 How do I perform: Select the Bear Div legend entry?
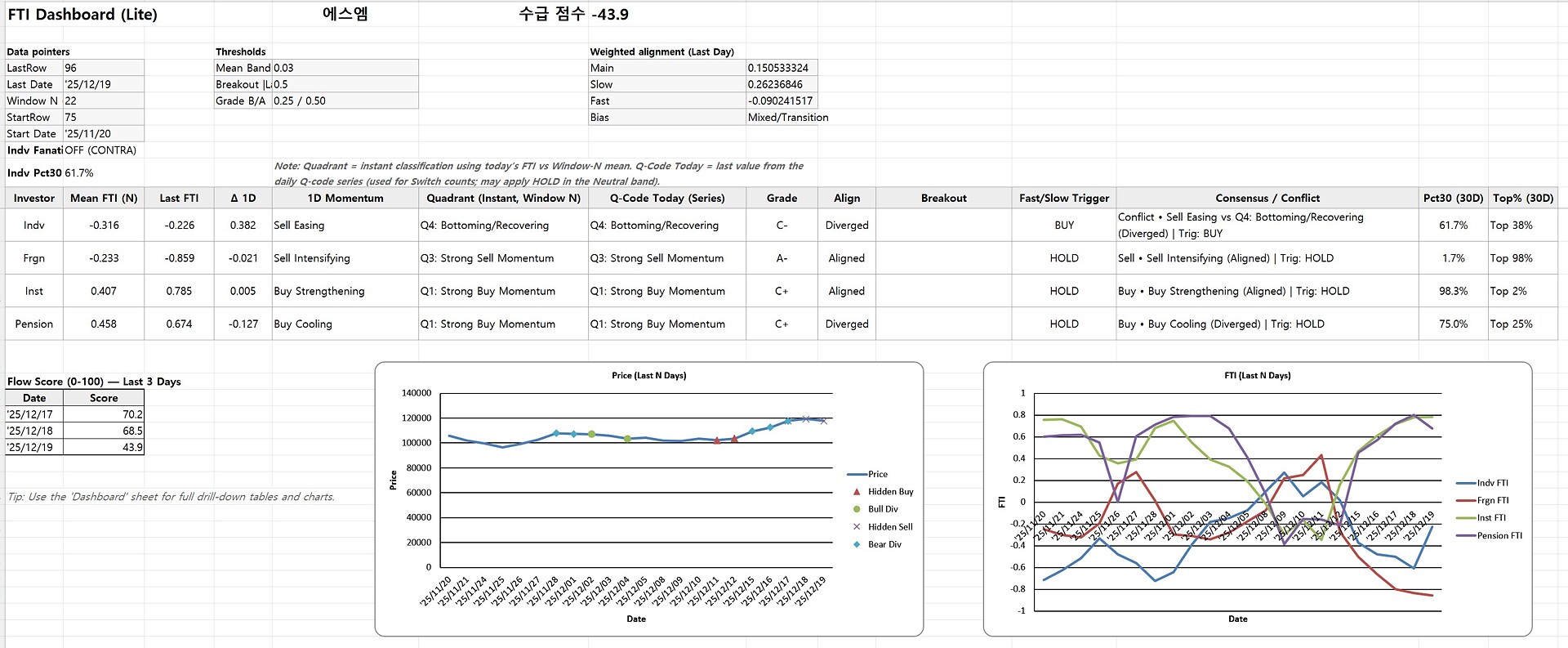(884, 544)
